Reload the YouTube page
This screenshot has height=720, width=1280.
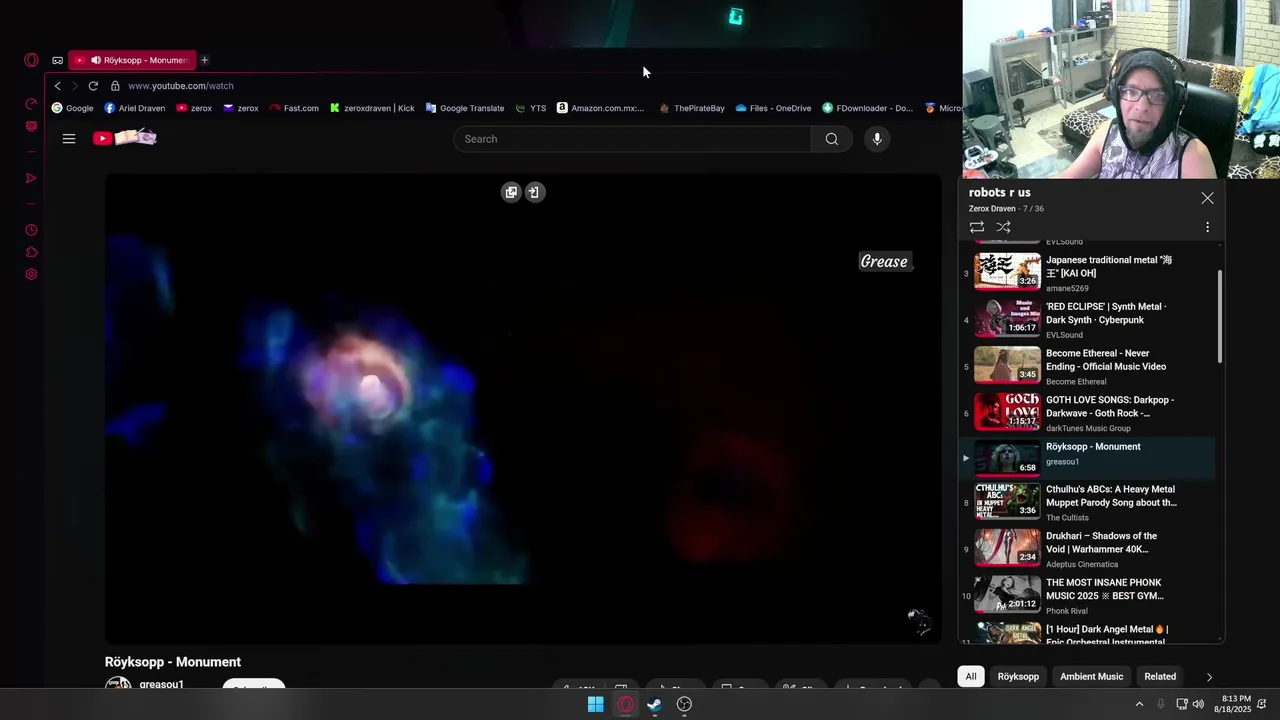click(93, 86)
